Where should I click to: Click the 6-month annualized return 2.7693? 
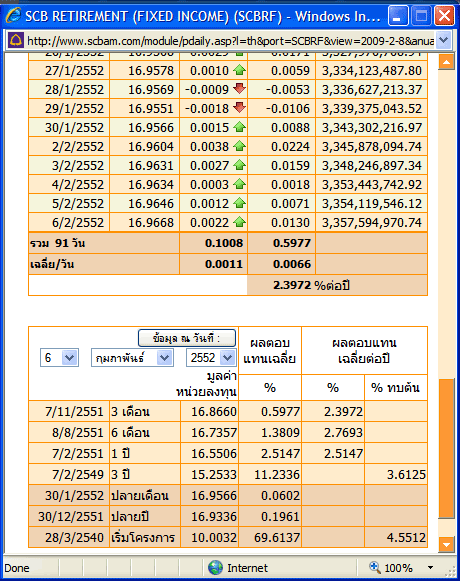click(x=343, y=433)
